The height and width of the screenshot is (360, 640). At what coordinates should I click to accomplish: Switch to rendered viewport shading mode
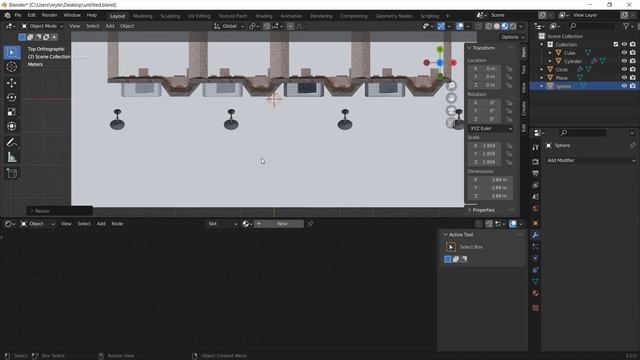(513, 26)
